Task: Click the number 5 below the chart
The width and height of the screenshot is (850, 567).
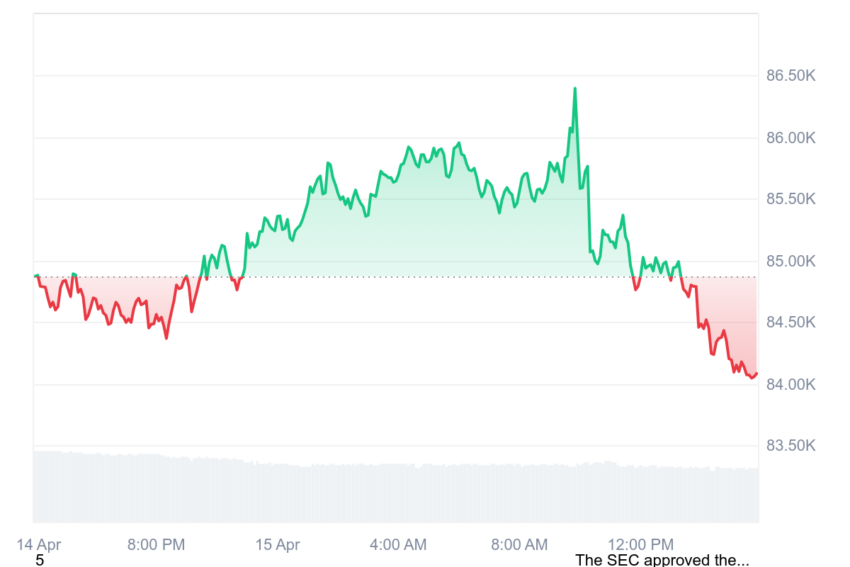Action: pos(40,560)
